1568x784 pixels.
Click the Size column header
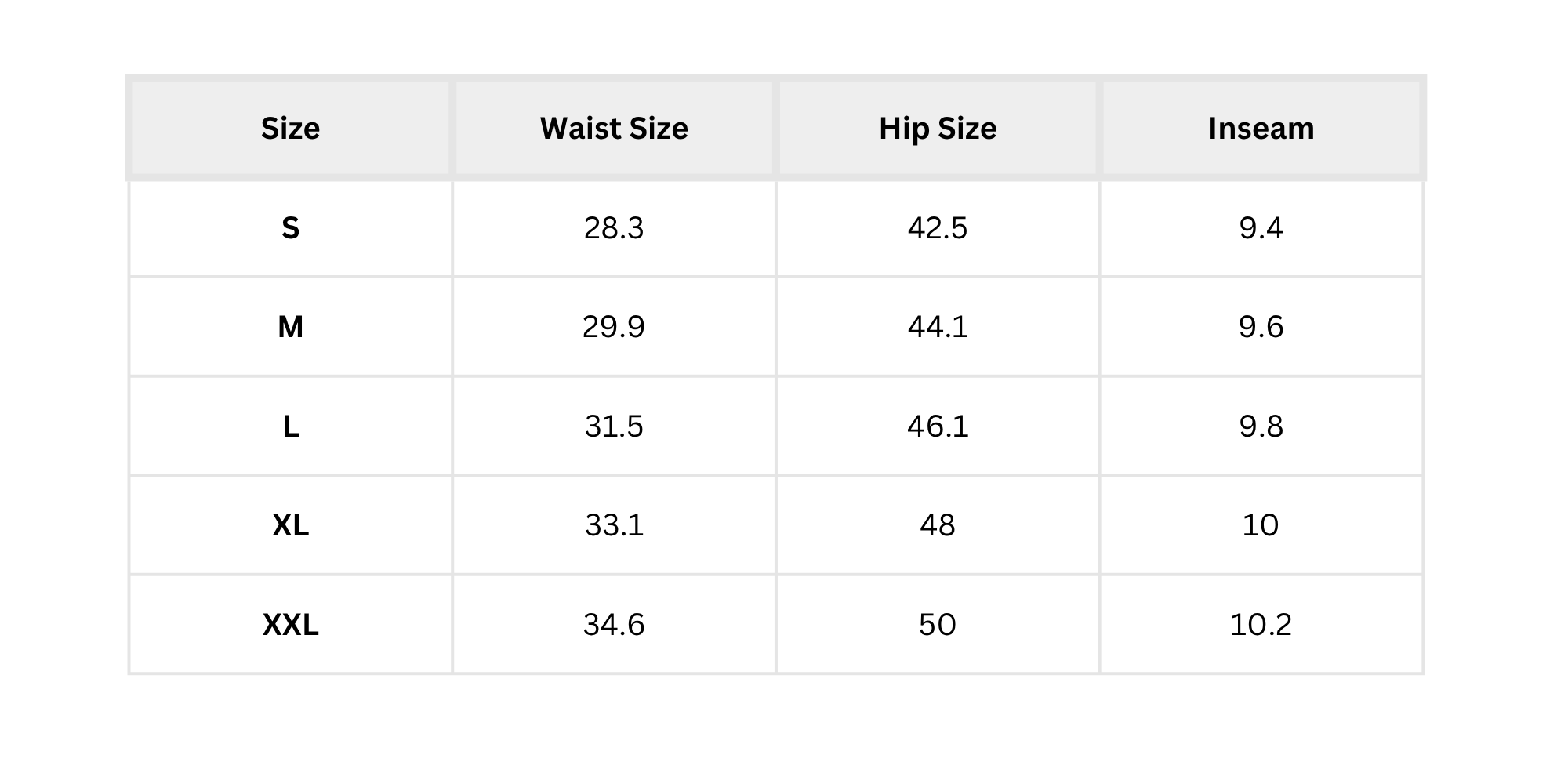click(x=291, y=128)
